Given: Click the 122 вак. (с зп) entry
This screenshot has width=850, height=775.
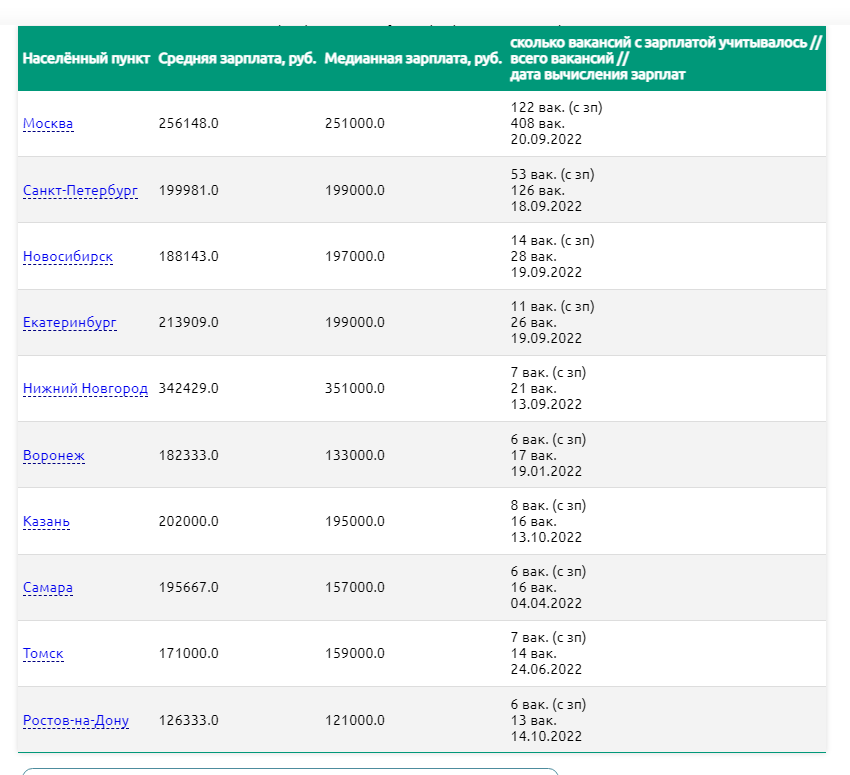Looking at the screenshot, I should [x=557, y=108].
